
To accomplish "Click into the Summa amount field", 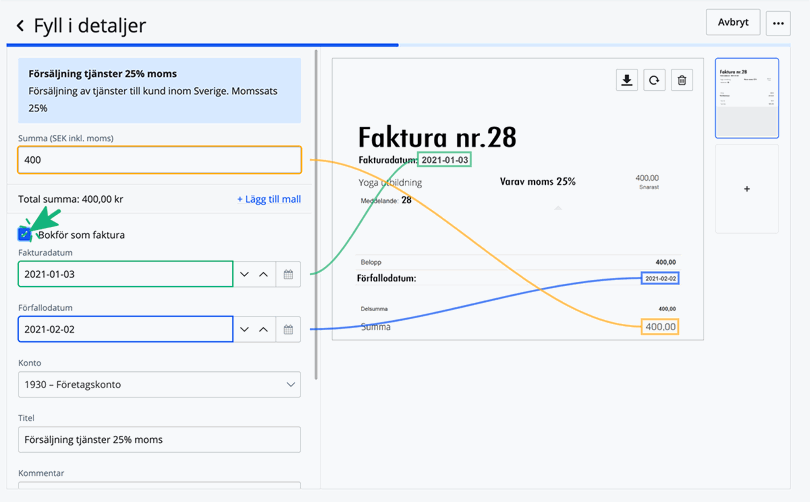I will (x=159, y=160).
